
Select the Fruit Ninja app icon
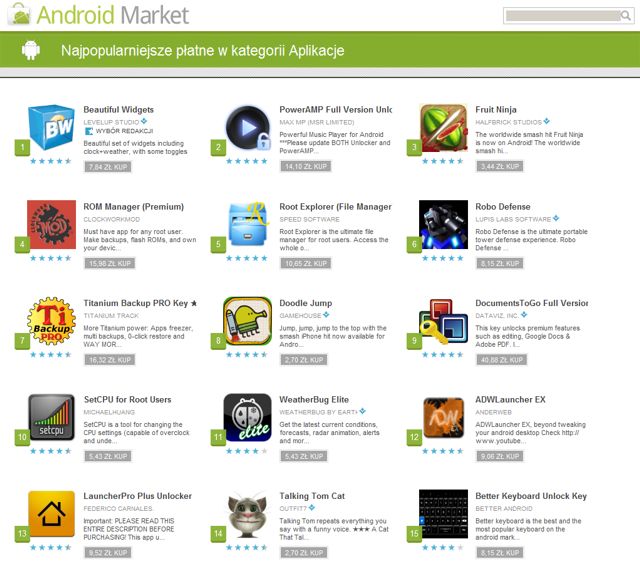tap(443, 127)
